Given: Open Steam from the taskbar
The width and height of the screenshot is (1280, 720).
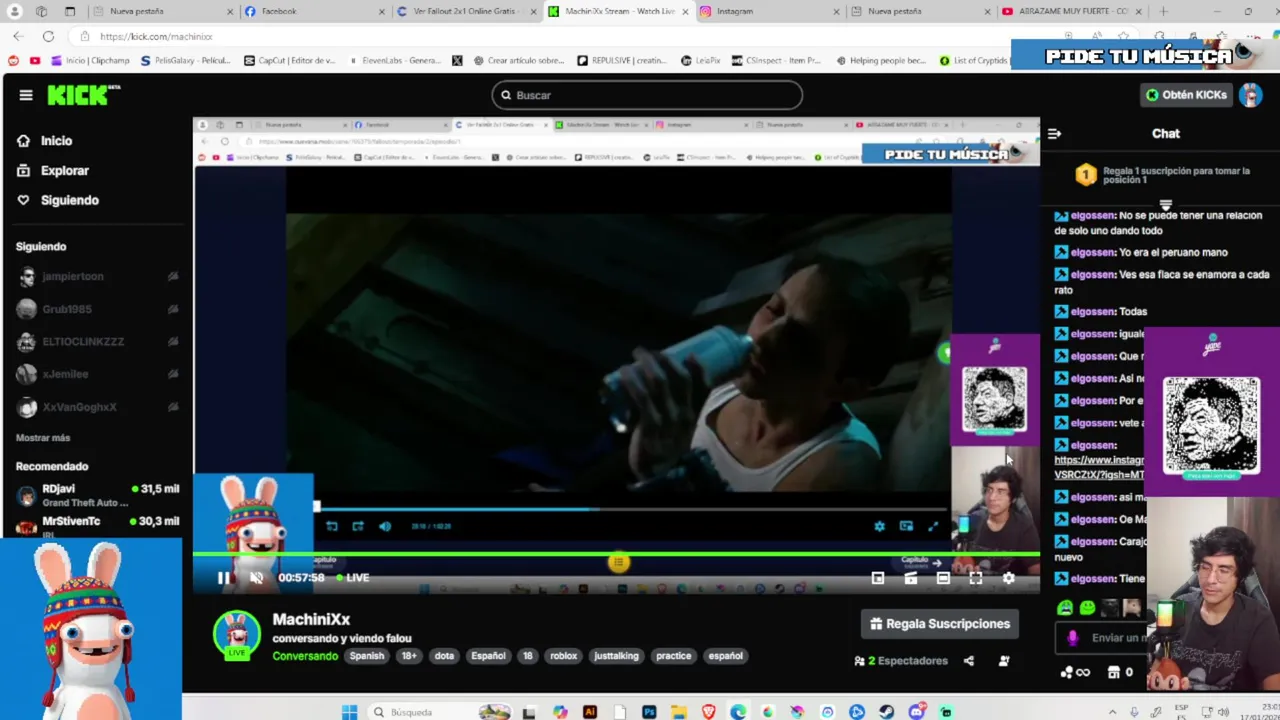Looking at the screenshot, I should pyautogui.click(x=887, y=712).
